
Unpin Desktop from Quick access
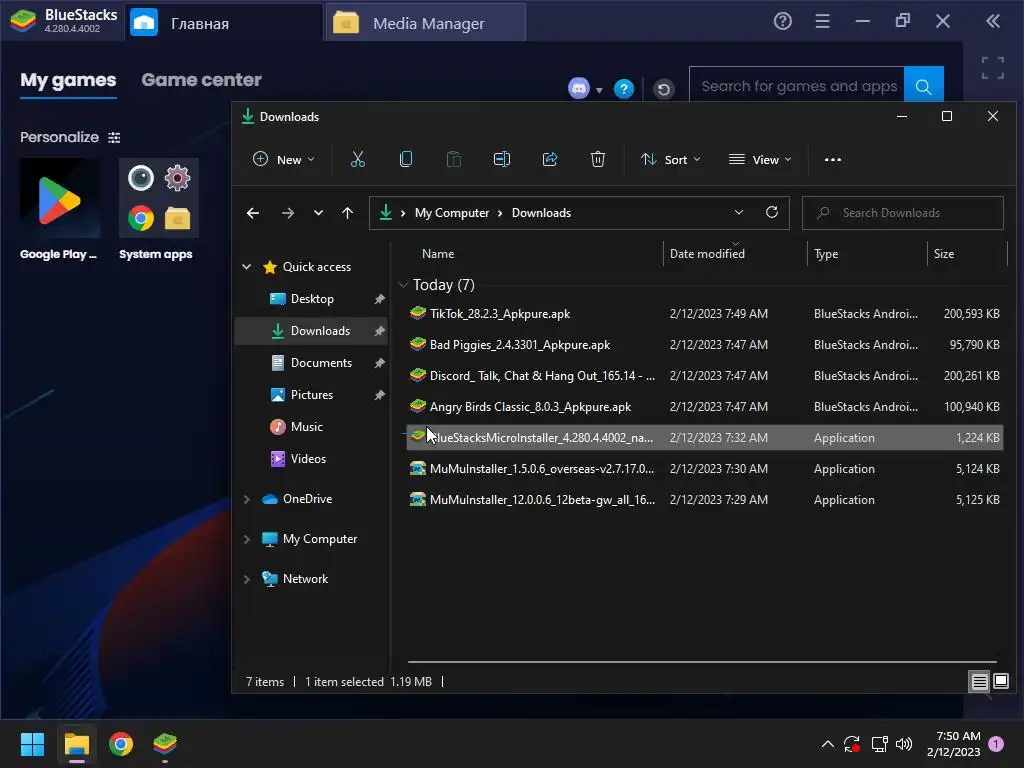[x=379, y=299]
